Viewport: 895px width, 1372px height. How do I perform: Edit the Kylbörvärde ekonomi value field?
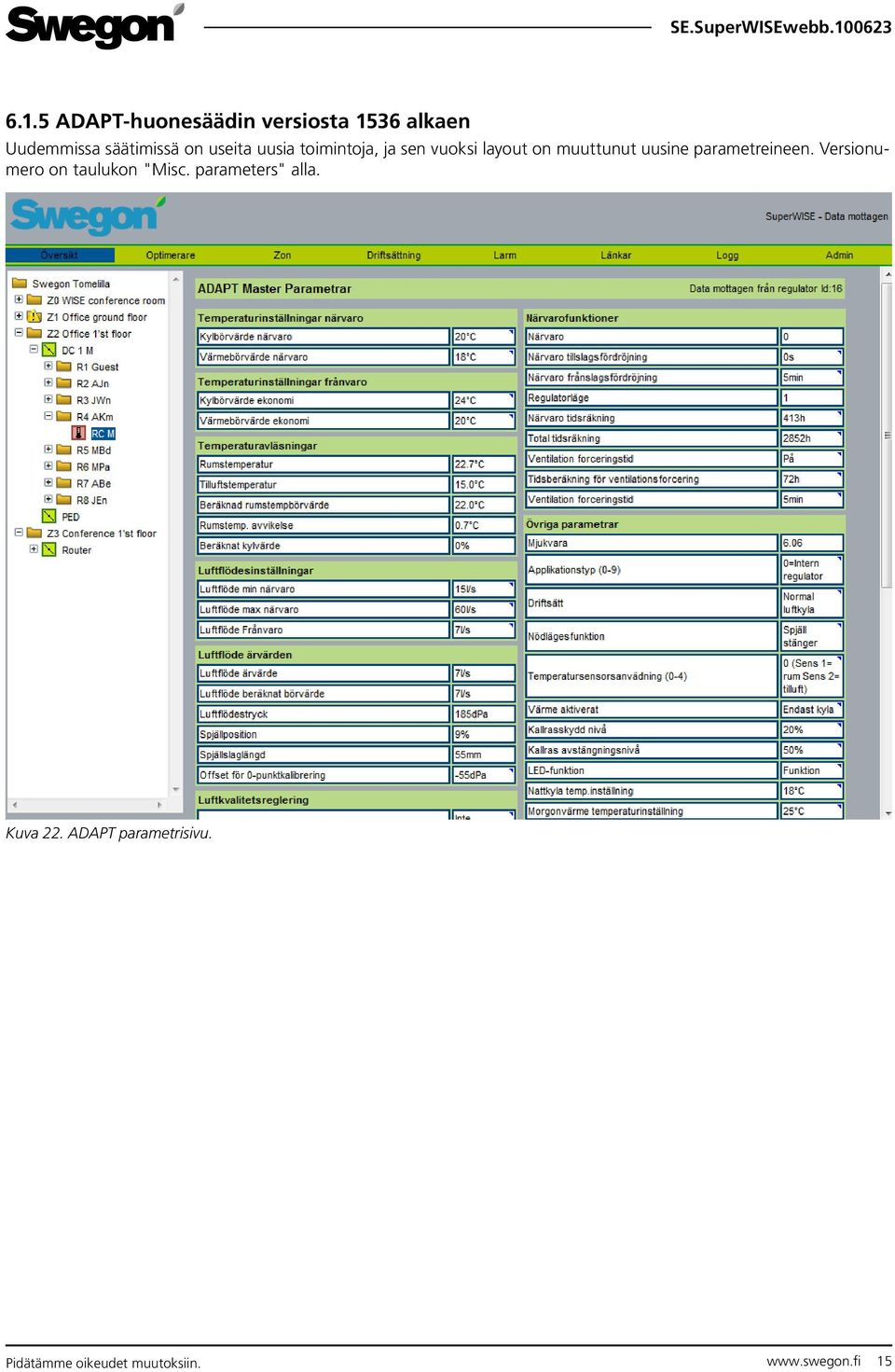[x=484, y=400]
